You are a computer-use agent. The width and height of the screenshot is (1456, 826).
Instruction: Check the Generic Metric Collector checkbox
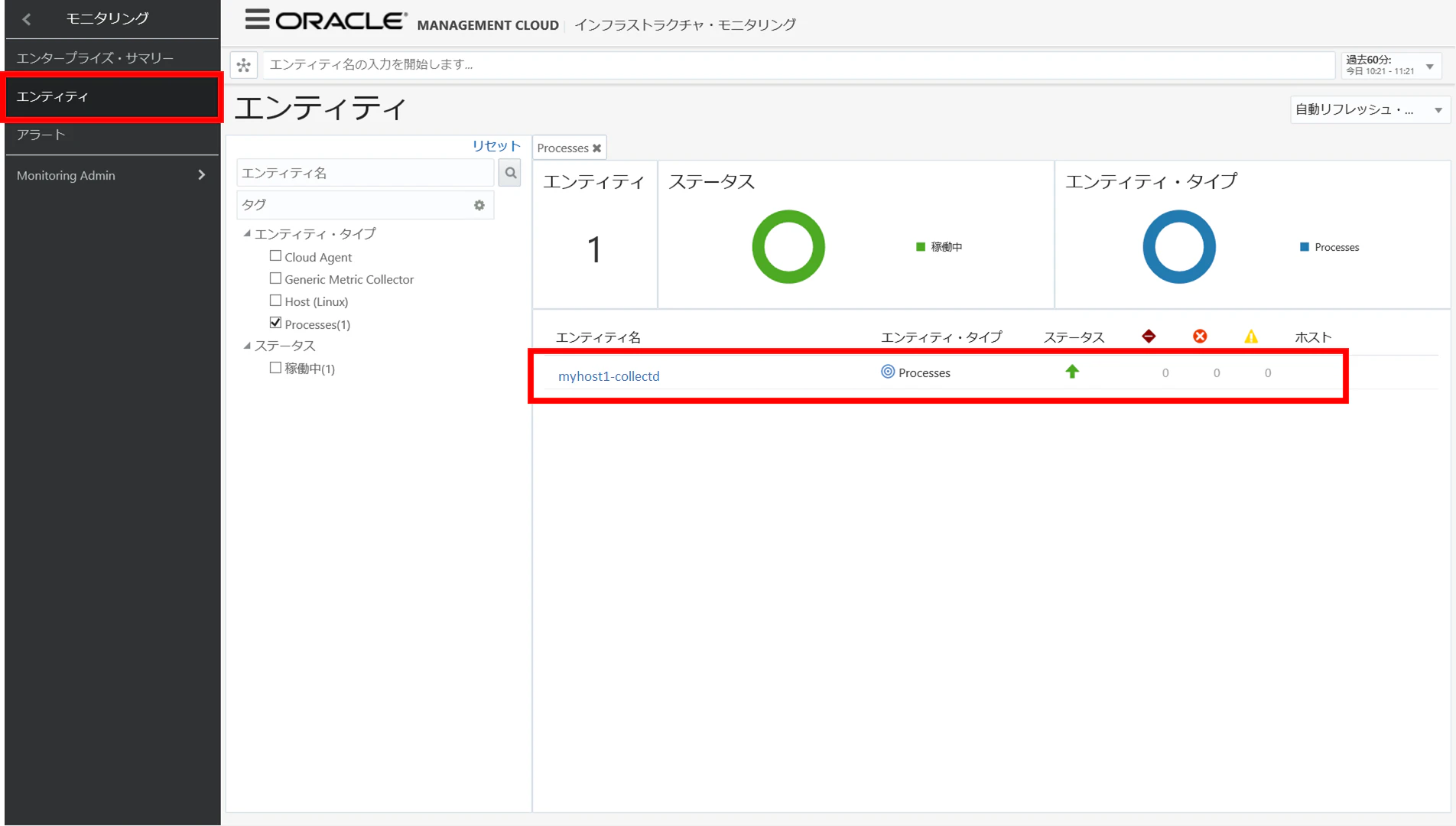[x=275, y=278]
